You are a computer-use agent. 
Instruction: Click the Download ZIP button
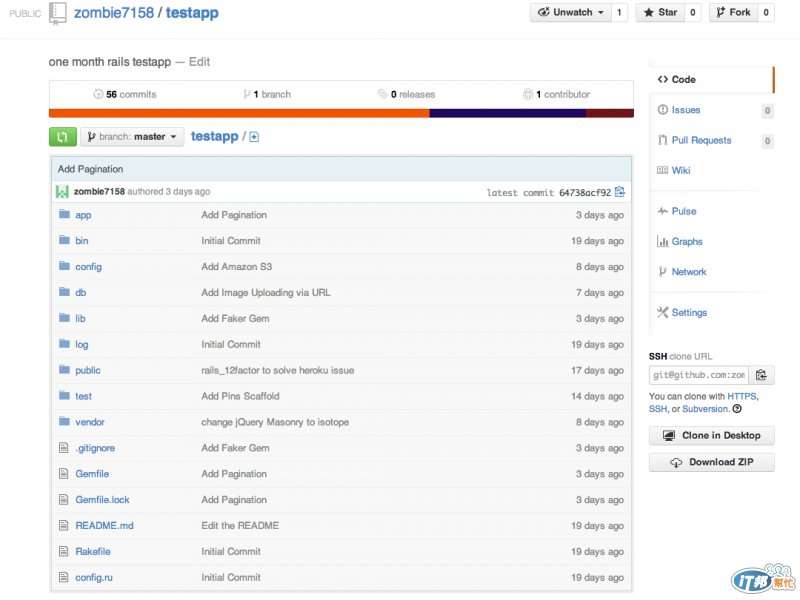pyautogui.click(x=712, y=462)
